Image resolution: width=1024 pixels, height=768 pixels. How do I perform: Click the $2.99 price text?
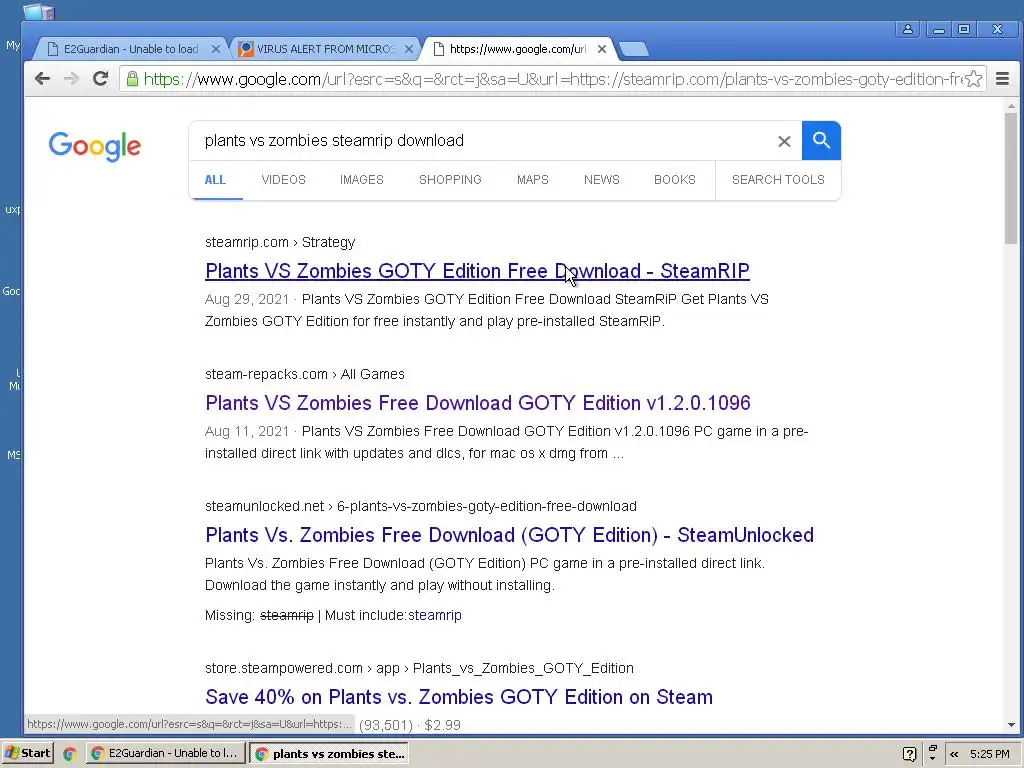[x=442, y=725]
